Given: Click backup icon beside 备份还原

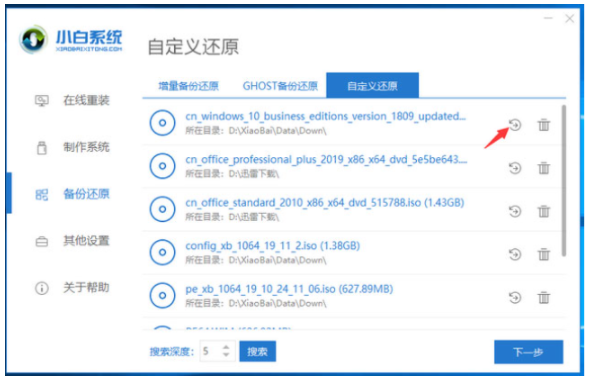Looking at the screenshot, I should [x=42, y=195].
